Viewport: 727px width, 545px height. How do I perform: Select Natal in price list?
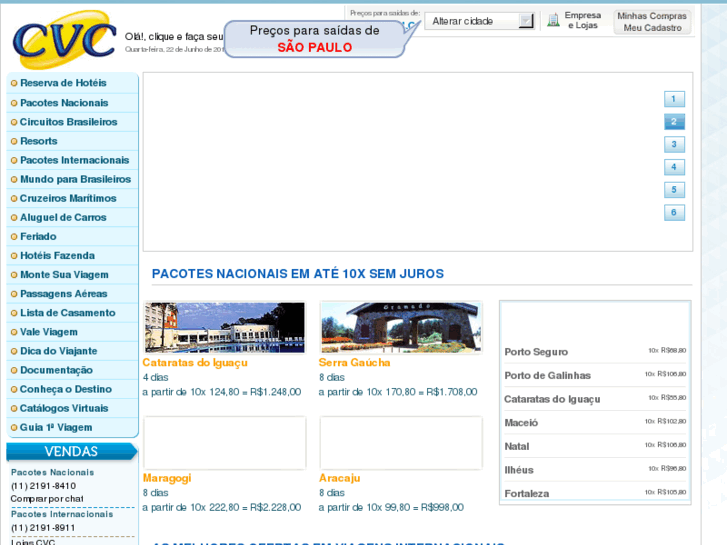tap(517, 447)
